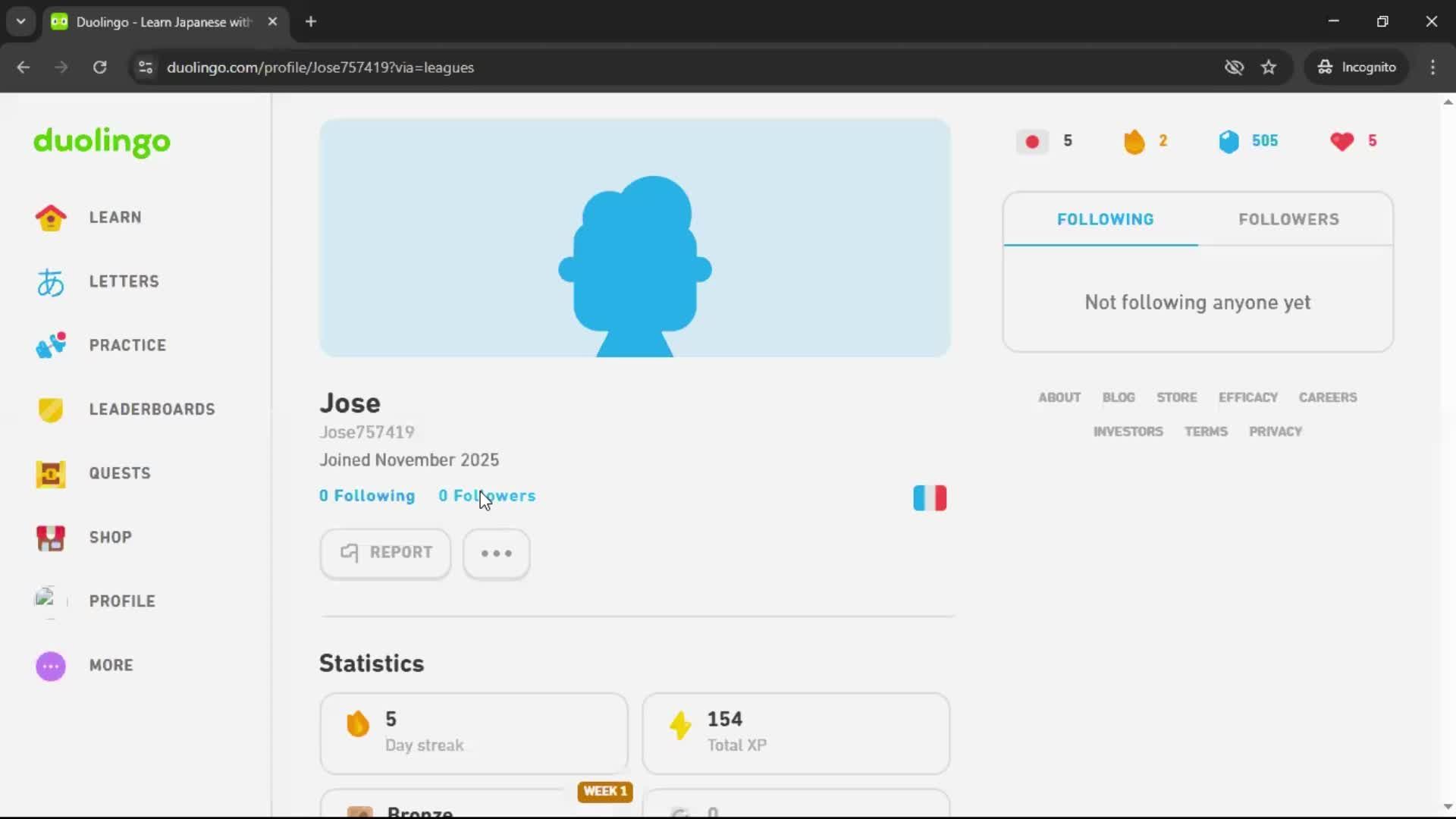
Task: Open the three-dot profile options menu
Action: (x=496, y=554)
